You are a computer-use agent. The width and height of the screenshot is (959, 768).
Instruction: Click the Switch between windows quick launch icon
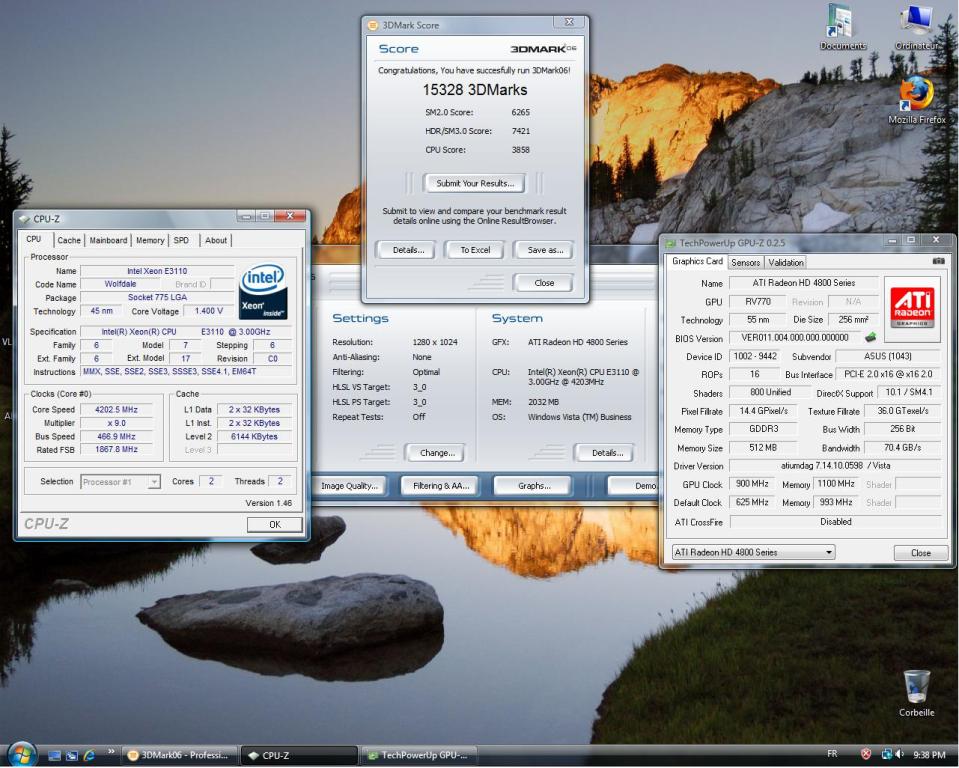tap(72, 756)
